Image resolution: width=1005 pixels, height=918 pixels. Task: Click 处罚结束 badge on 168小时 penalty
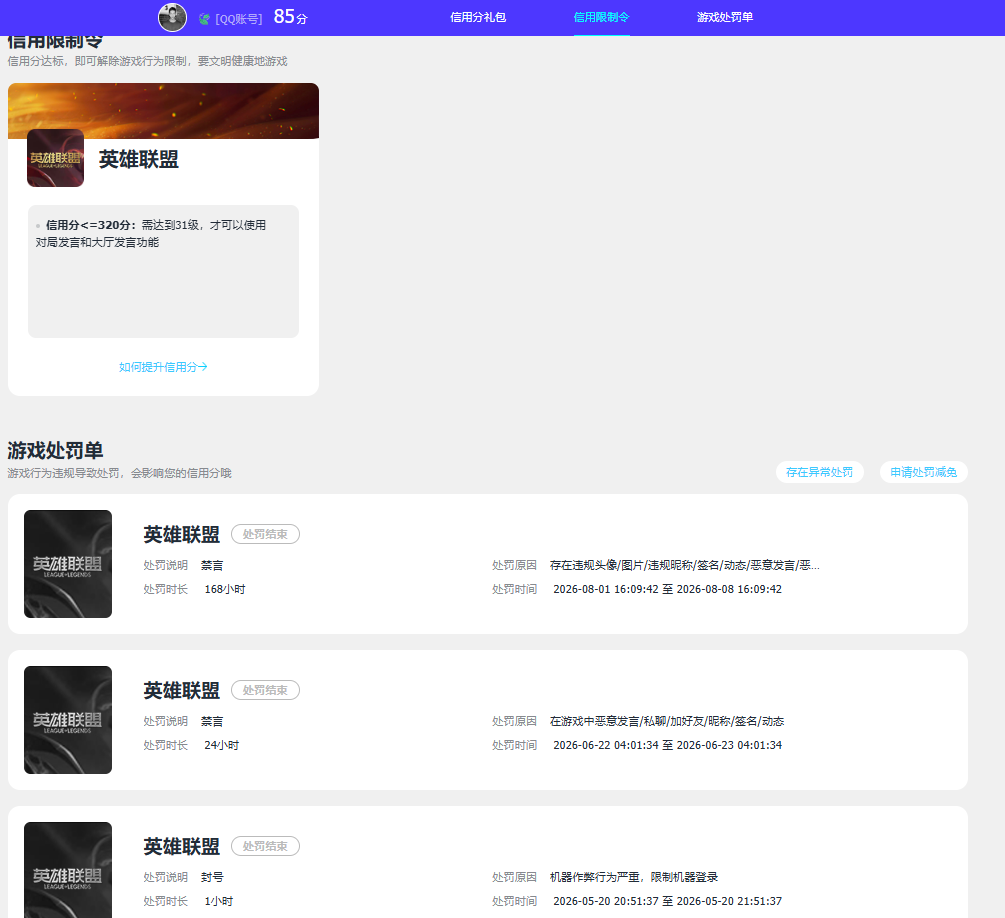point(265,534)
